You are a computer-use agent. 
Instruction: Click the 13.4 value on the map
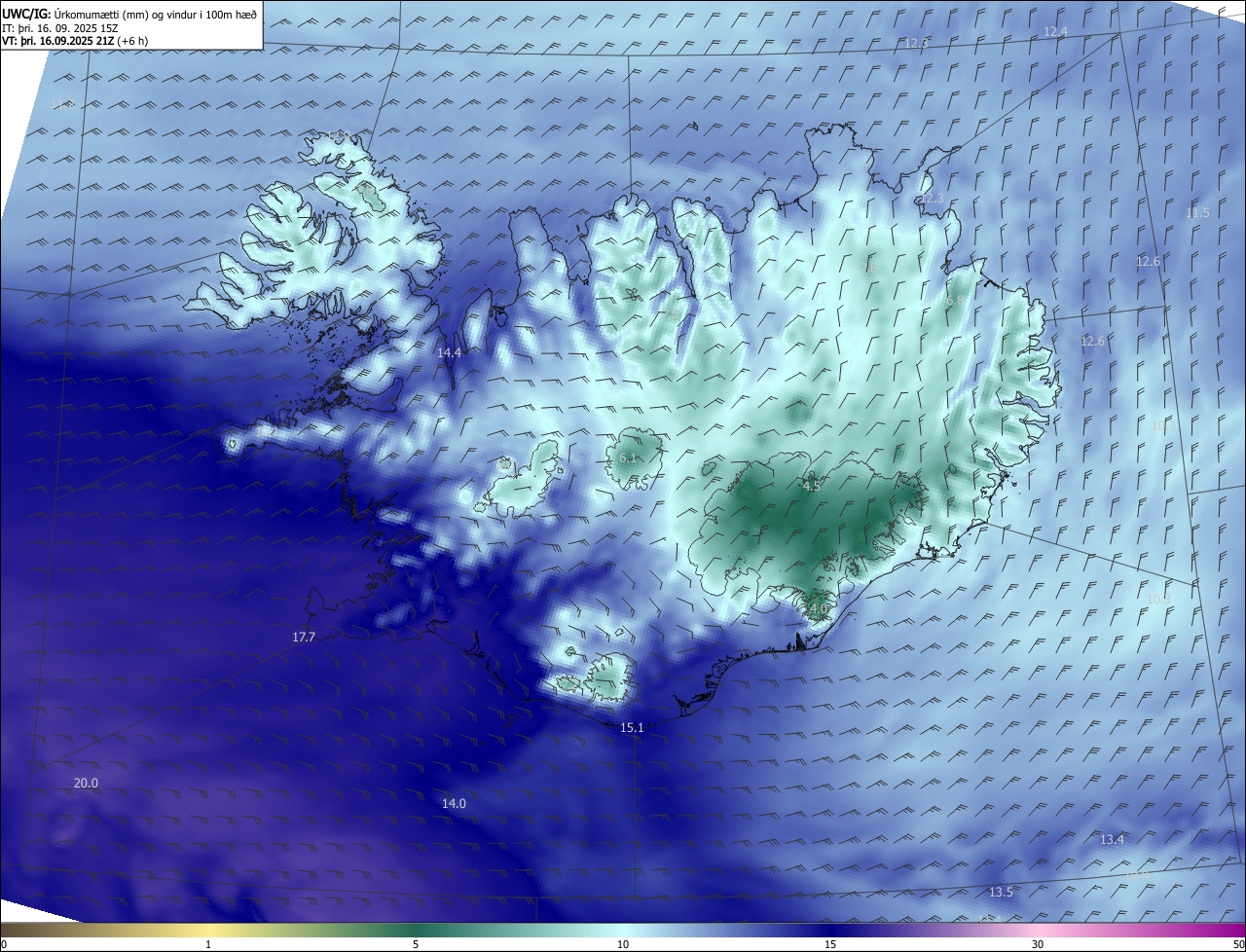[x=1112, y=840]
